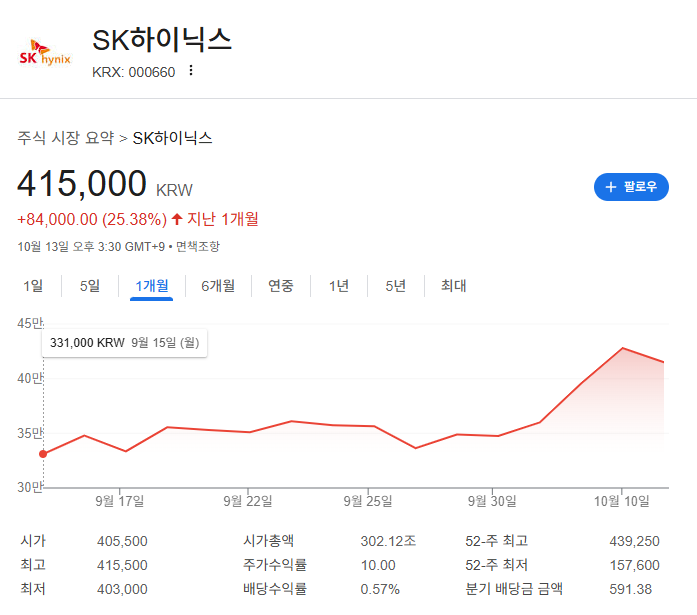
Task: Open the 면책조항 disclaimer link
Action: click(198, 246)
